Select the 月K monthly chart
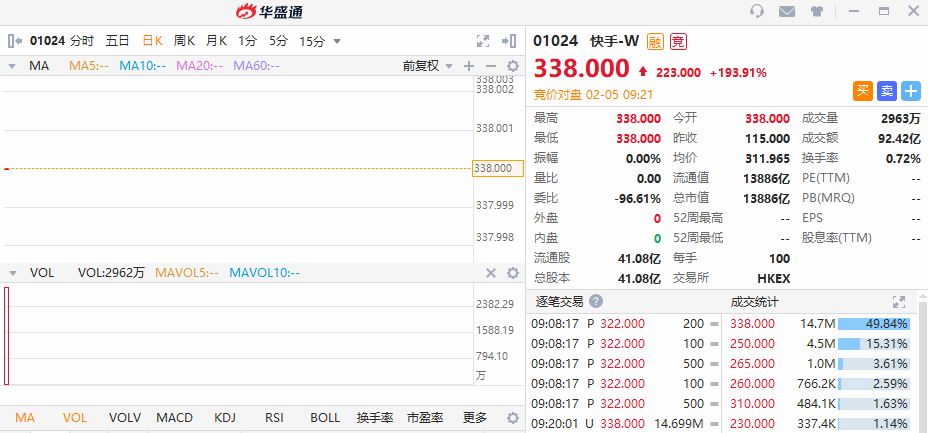Image resolution: width=928 pixels, height=433 pixels. [216, 41]
